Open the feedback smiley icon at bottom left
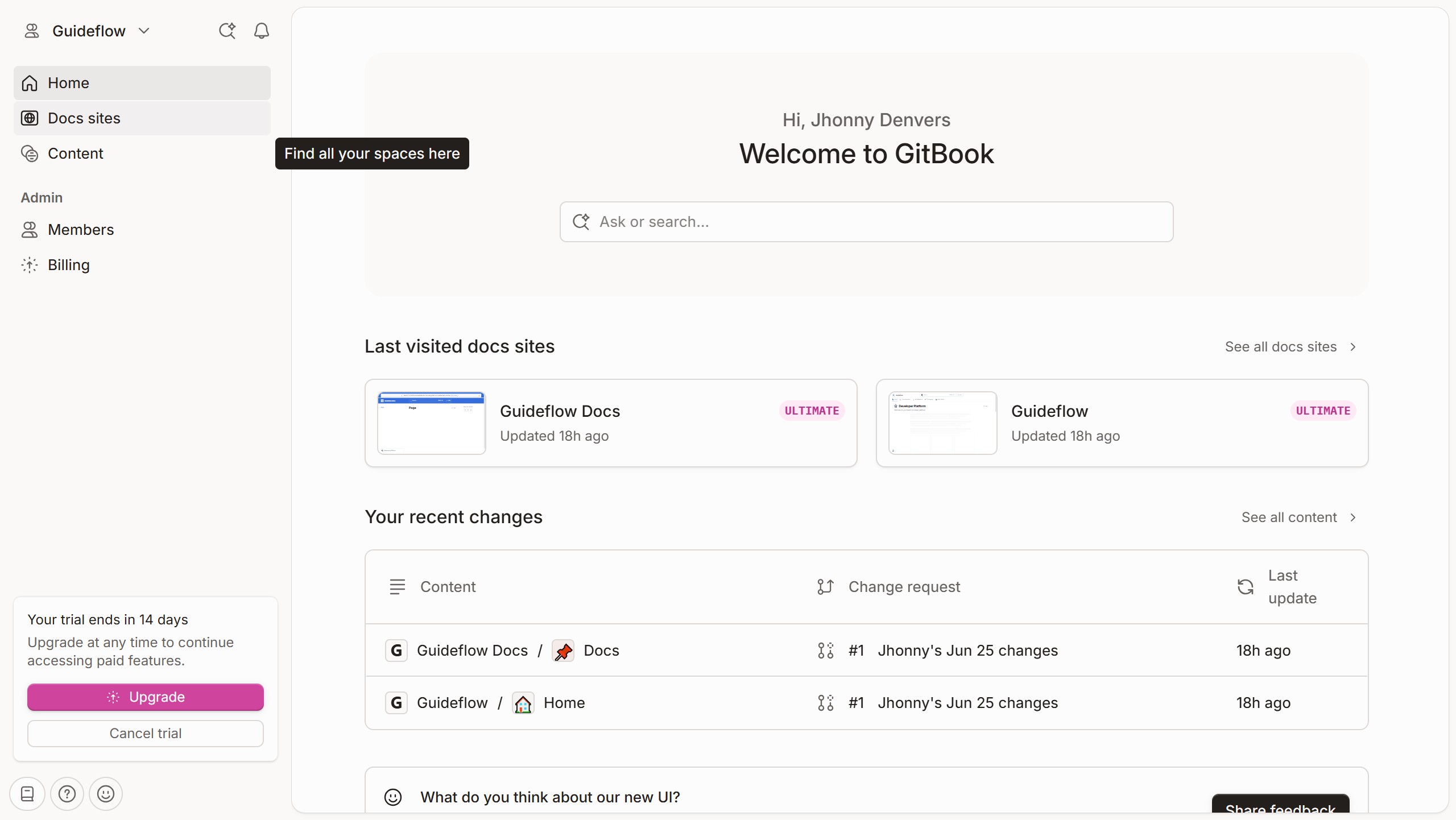The height and width of the screenshot is (820, 1456). [106, 794]
